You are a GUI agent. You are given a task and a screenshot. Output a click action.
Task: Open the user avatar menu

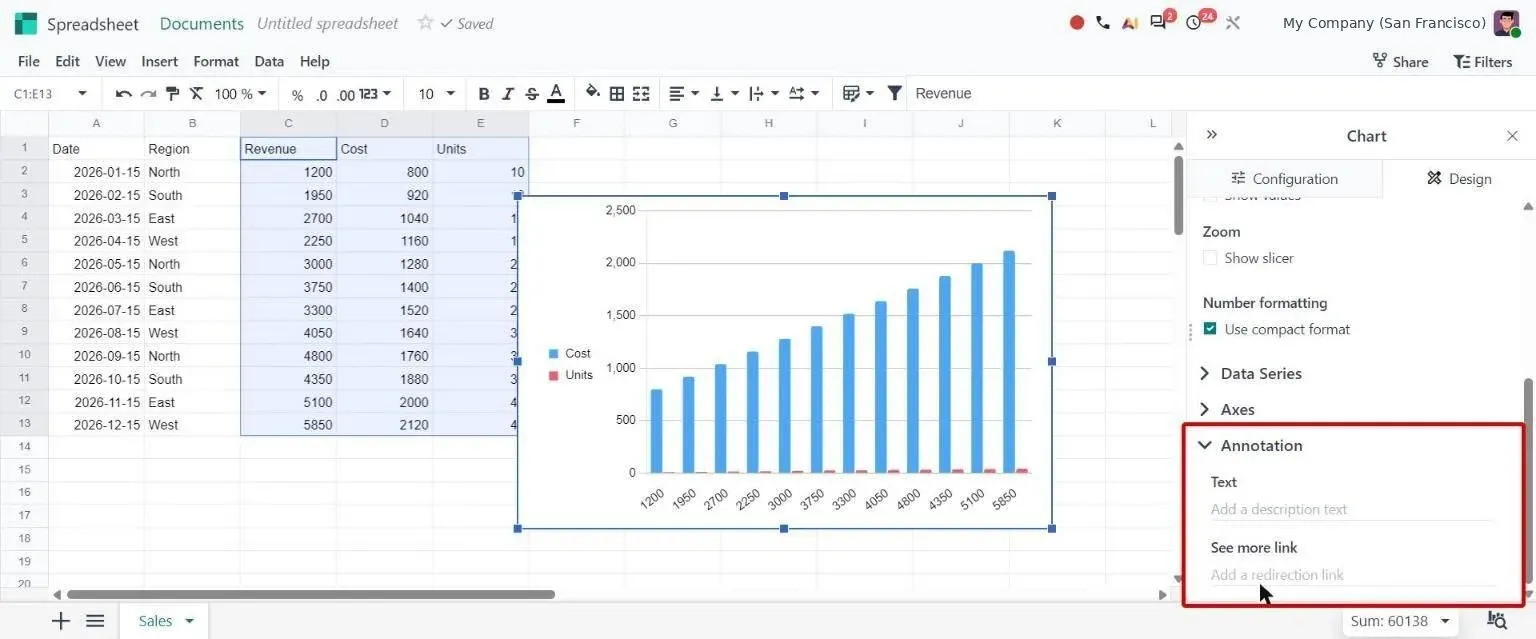click(x=1506, y=23)
